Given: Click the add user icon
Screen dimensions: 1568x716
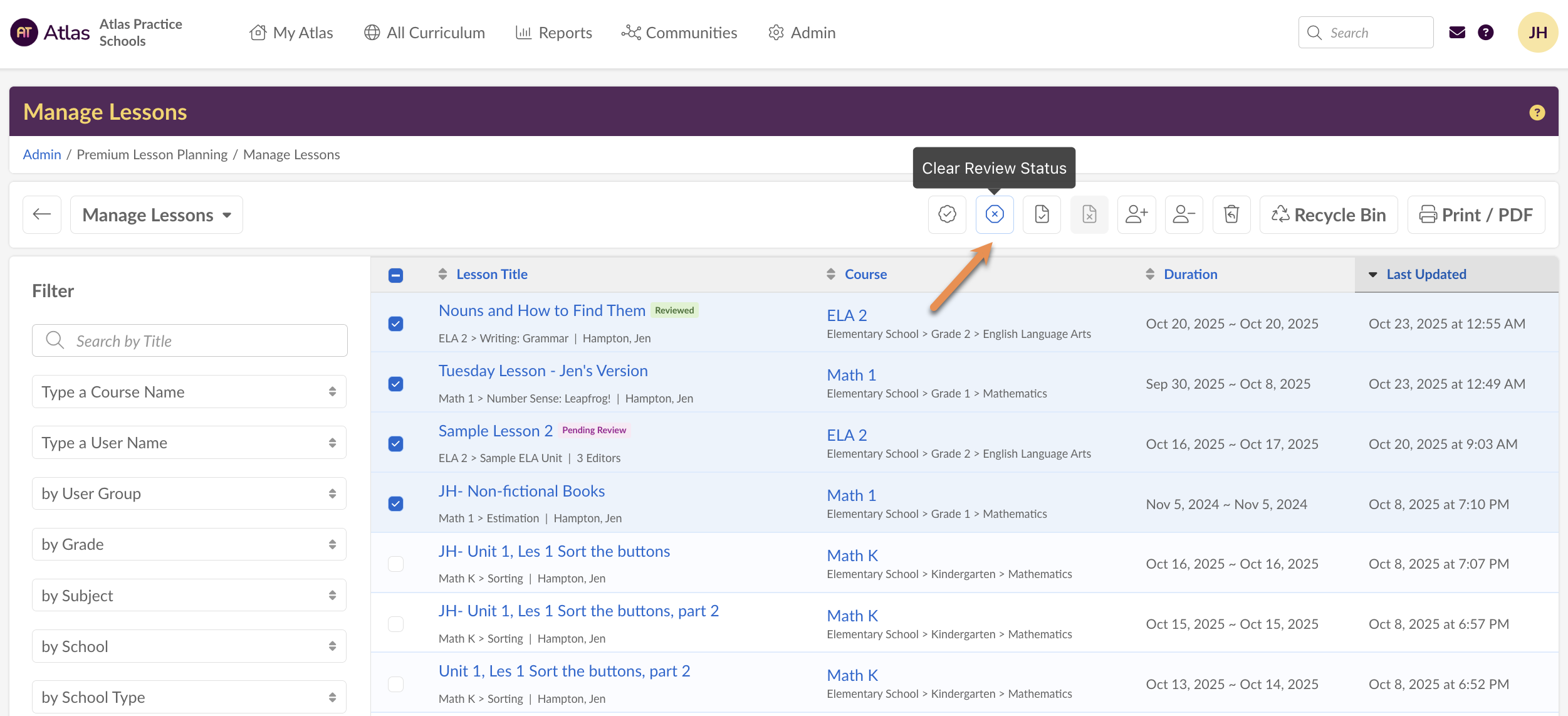Looking at the screenshot, I should click(x=1136, y=214).
